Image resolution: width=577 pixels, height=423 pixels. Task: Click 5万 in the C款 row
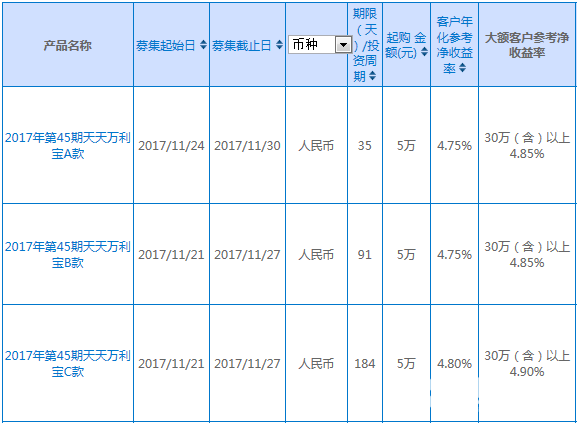click(406, 364)
